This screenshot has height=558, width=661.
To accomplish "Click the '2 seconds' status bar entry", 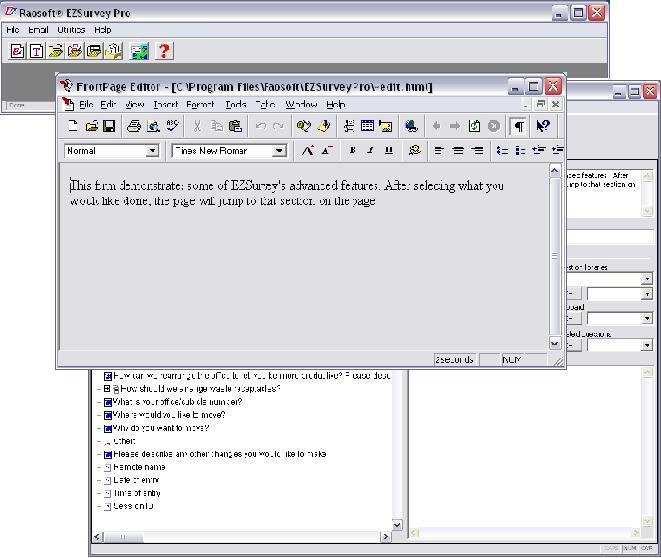I will [x=455, y=359].
